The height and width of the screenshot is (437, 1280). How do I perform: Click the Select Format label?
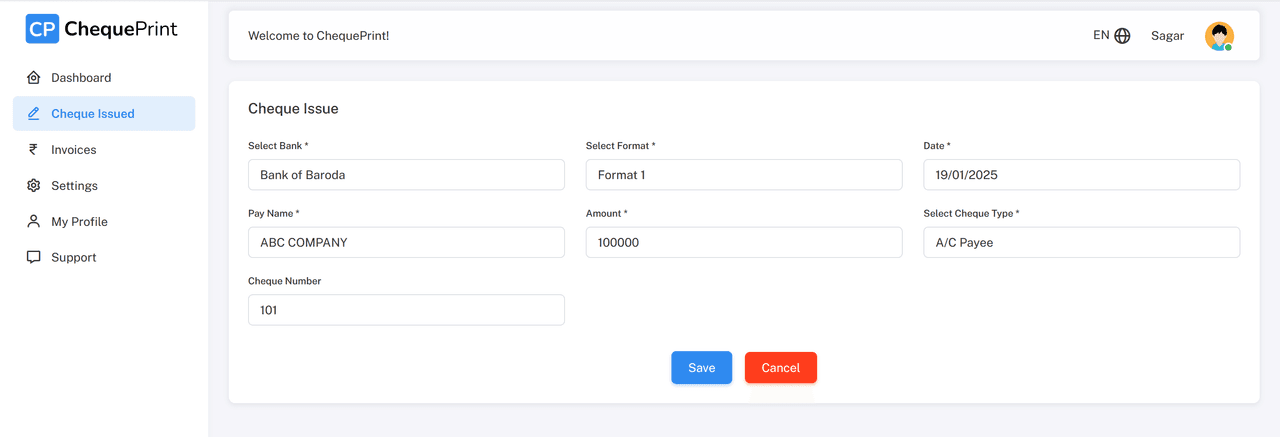[x=621, y=146]
